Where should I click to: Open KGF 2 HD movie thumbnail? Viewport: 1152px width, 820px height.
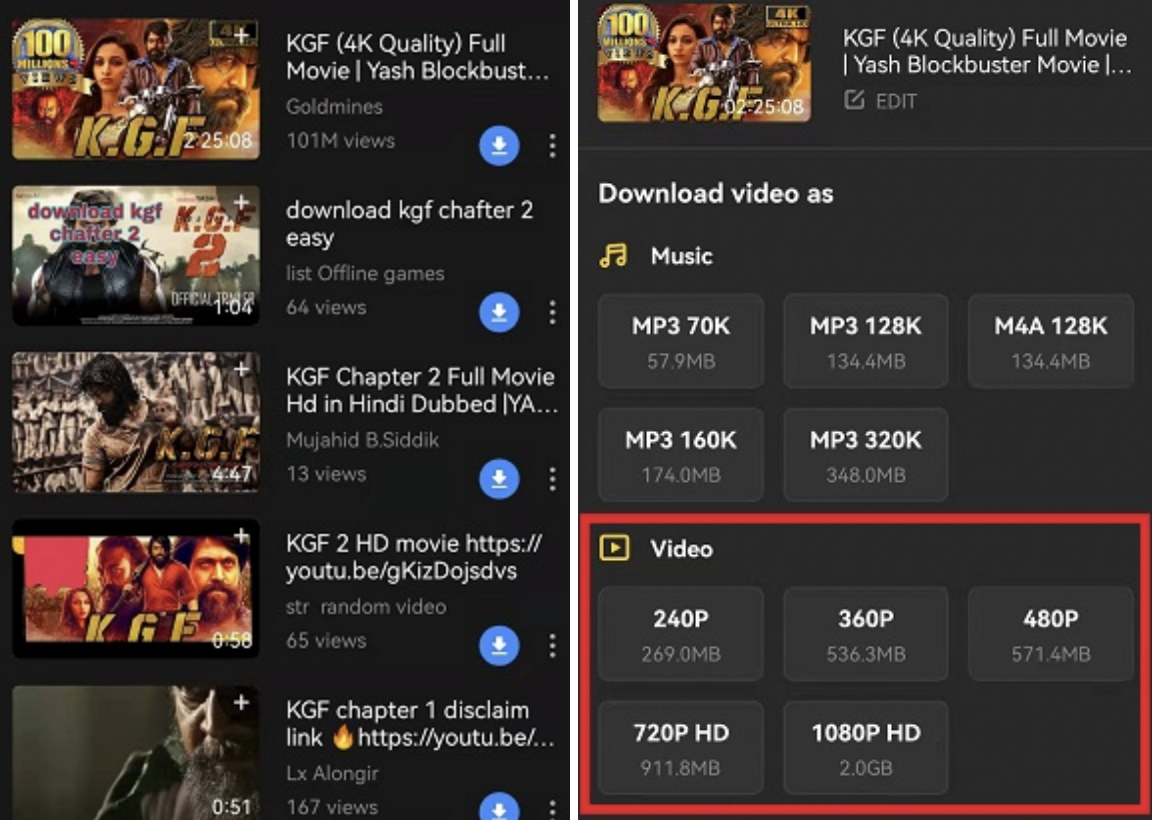pyautogui.click(x=136, y=589)
